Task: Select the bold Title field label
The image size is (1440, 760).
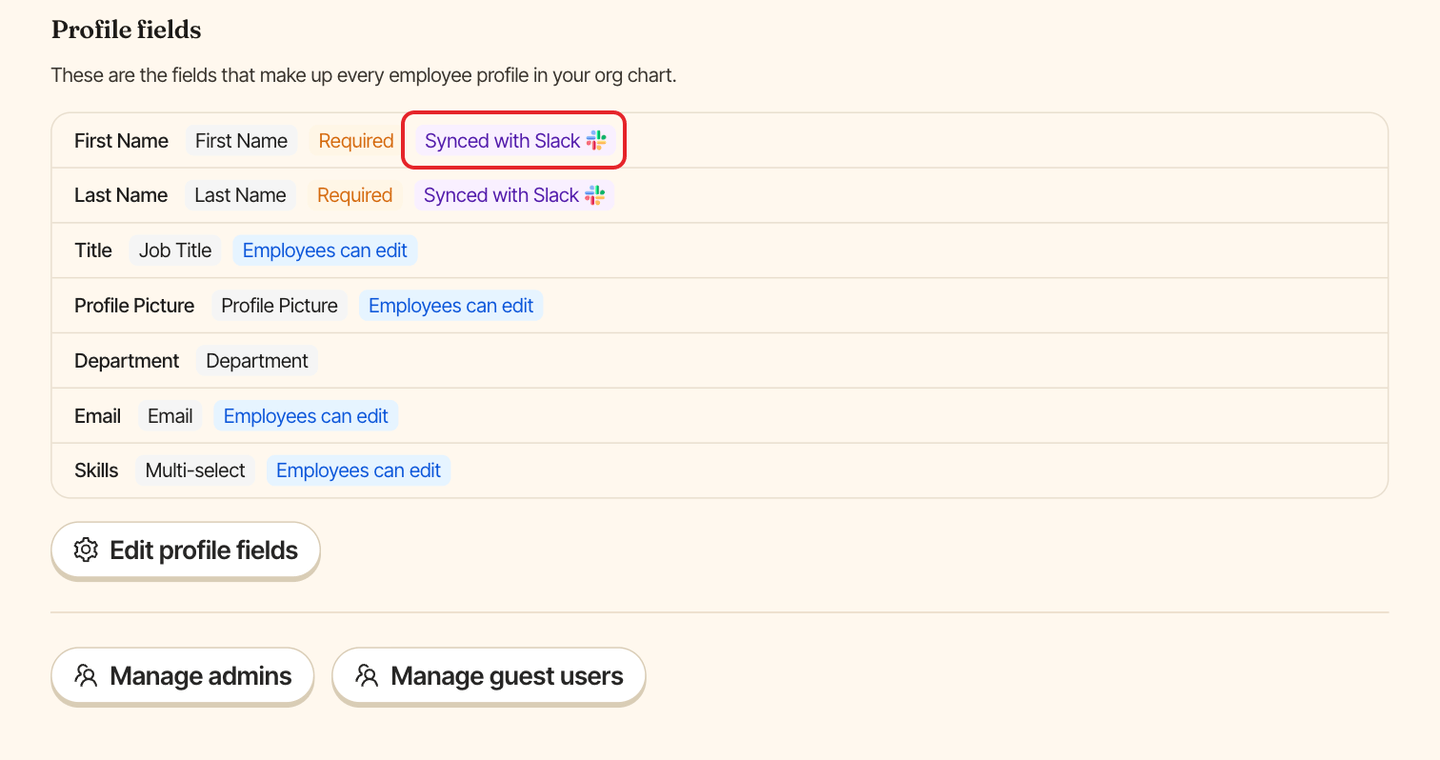Action: (93, 250)
